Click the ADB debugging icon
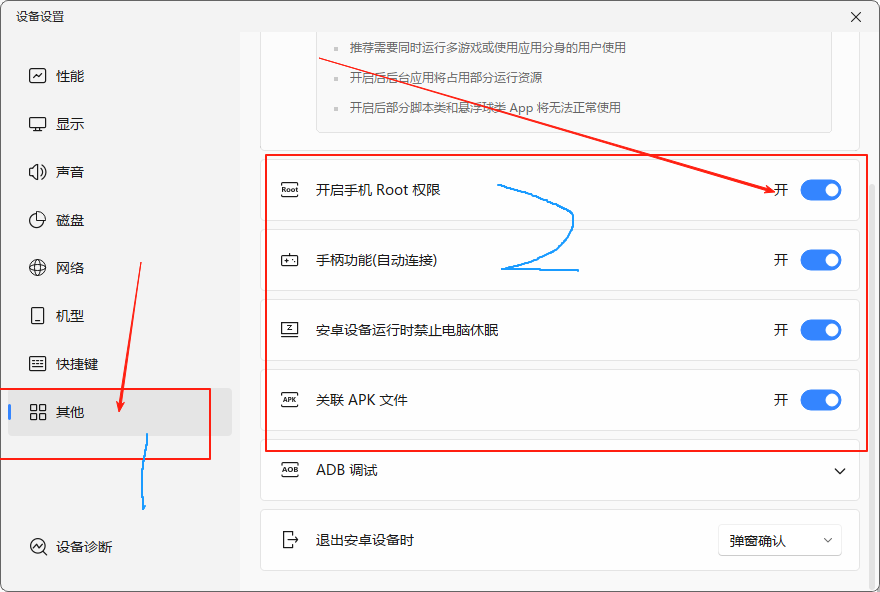This screenshot has width=880, height=592. (x=290, y=470)
